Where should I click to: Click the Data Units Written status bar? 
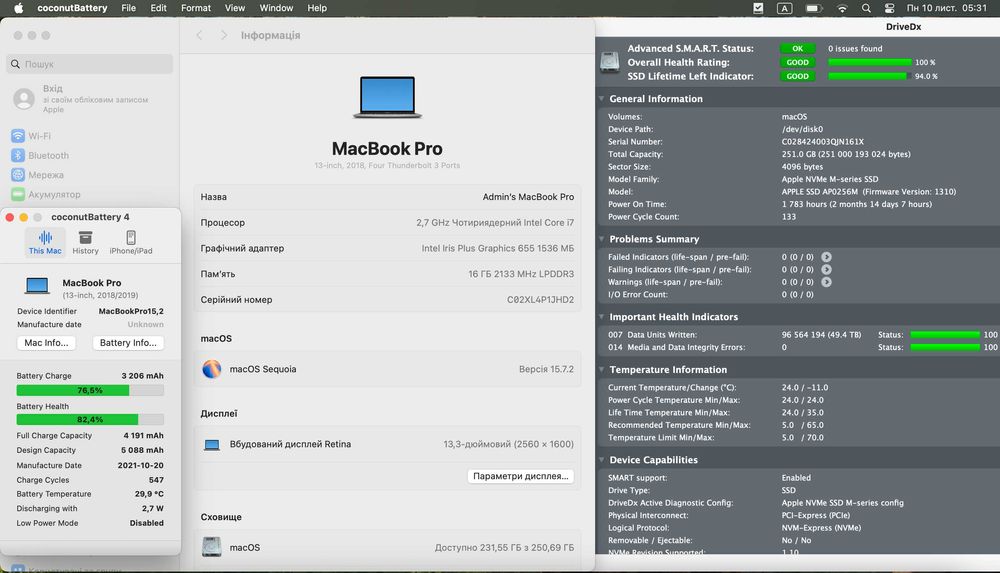pyautogui.click(x=945, y=335)
